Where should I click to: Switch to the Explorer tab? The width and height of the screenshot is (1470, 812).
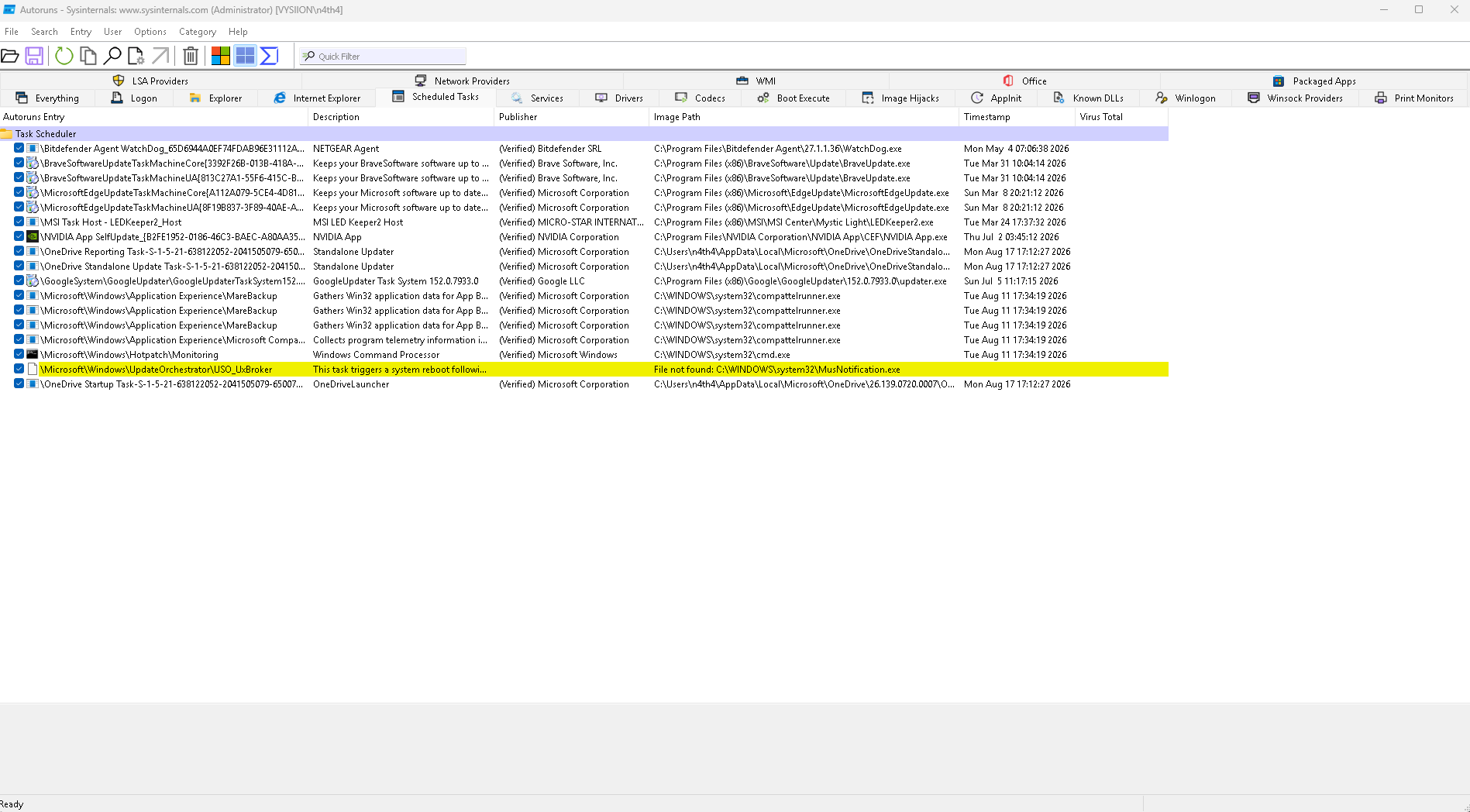click(215, 98)
